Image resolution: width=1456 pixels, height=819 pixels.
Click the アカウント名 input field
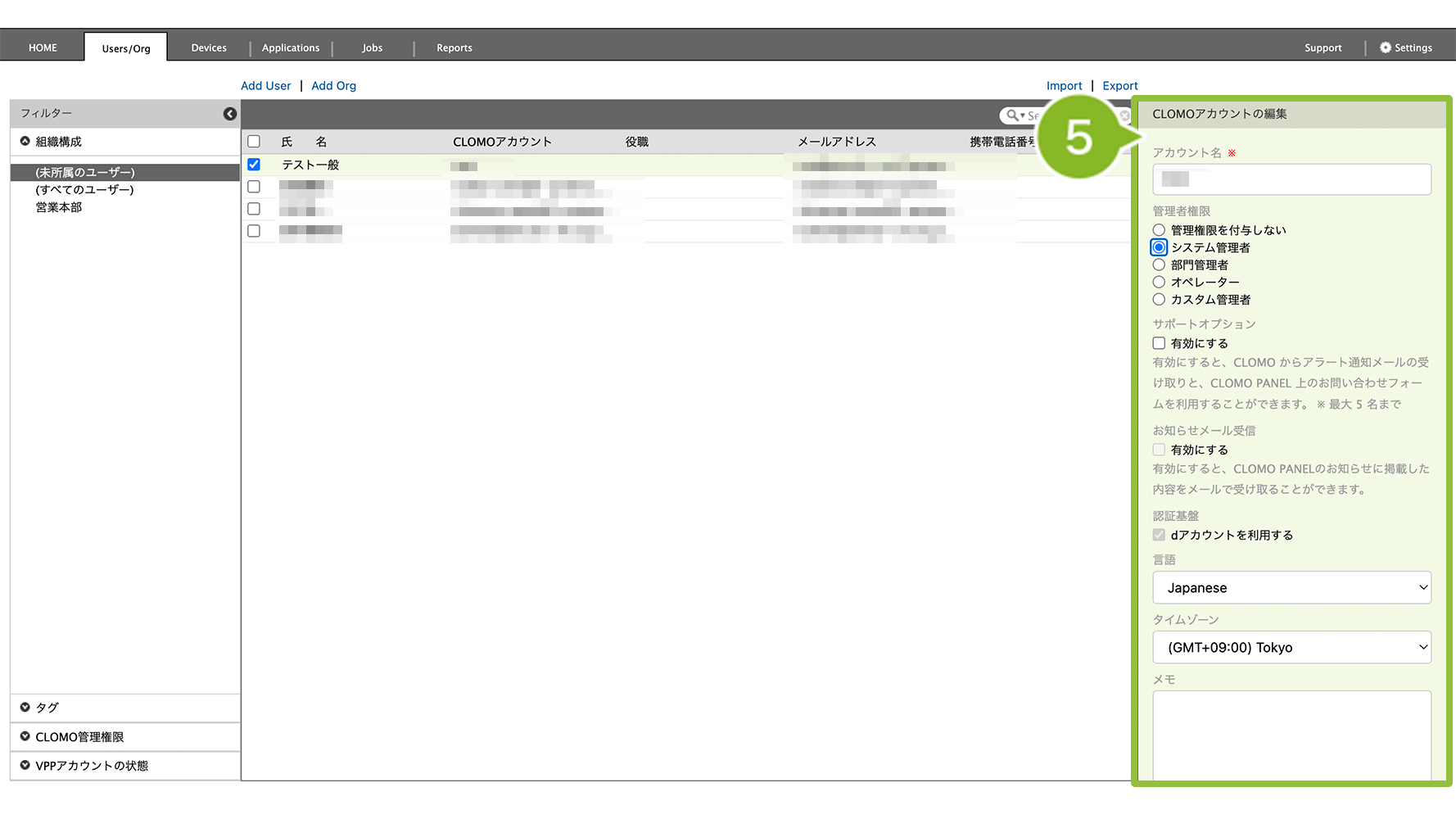1291,179
